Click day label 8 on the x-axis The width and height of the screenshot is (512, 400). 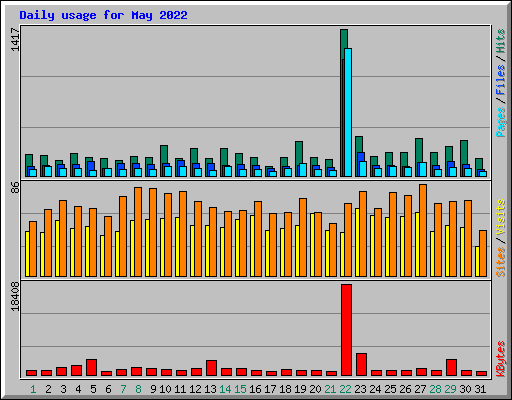[138, 389]
